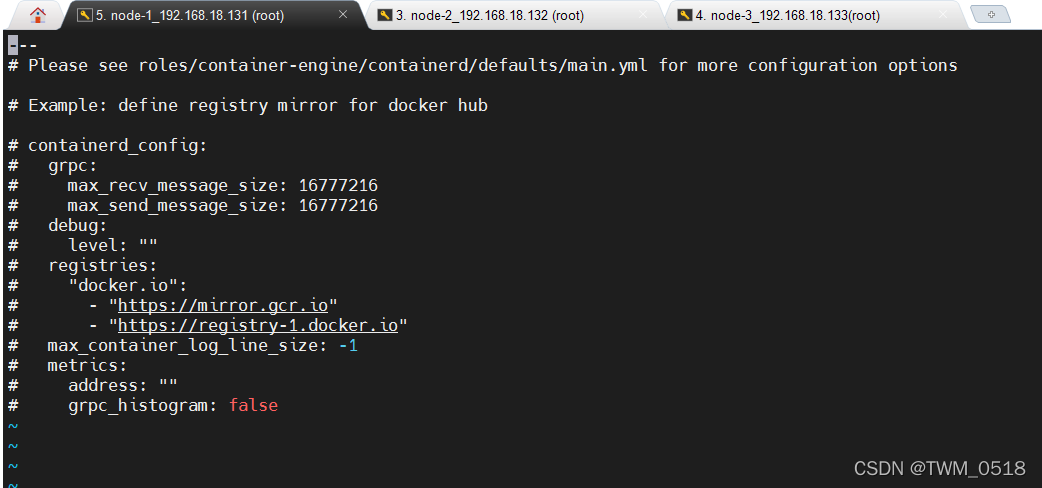The height and width of the screenshot is (488, 1042).
Task: Close the node-1_192.168.18.131 tab
Action: coord(344,15)
